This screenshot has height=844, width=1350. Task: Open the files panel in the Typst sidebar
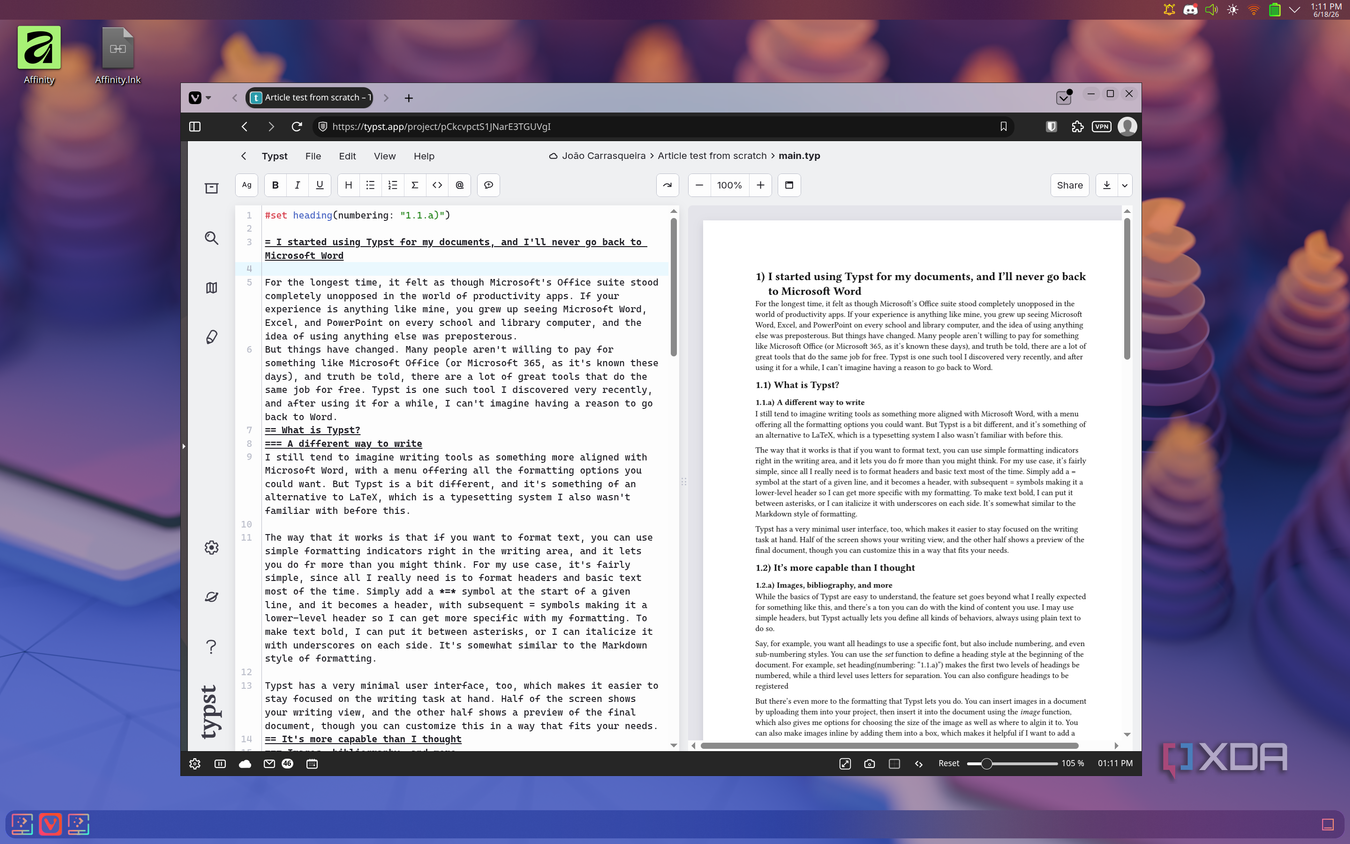click(211, 188)
